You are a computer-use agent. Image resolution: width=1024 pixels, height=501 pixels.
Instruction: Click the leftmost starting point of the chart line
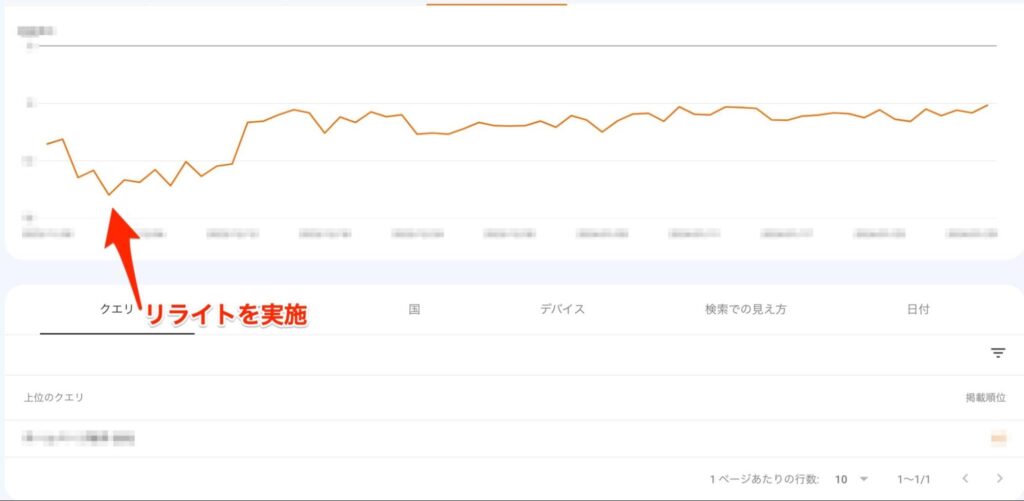coord(47,144)
